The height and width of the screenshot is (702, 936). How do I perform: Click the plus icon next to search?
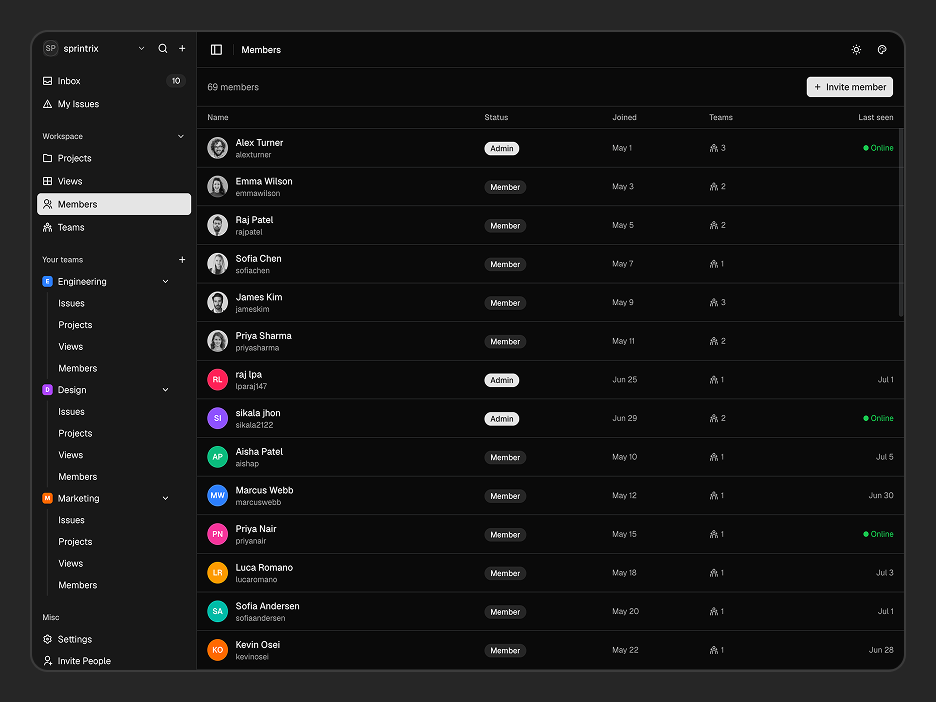[x=182, y=48]
